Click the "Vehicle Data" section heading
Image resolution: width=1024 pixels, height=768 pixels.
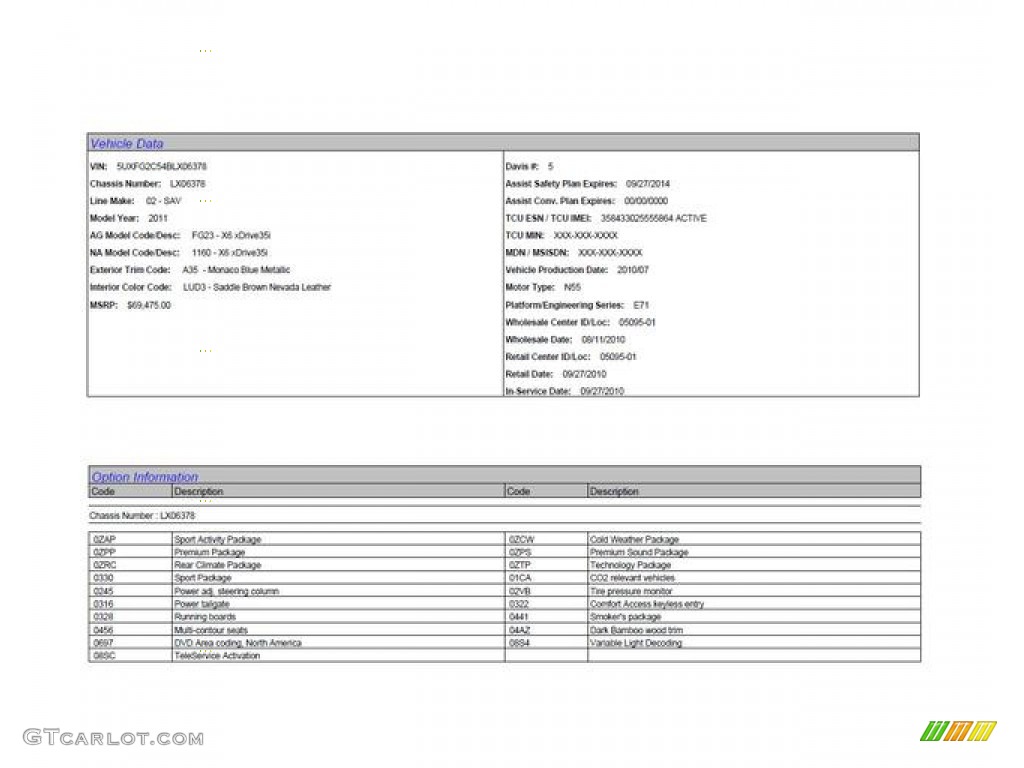[127, 144]
